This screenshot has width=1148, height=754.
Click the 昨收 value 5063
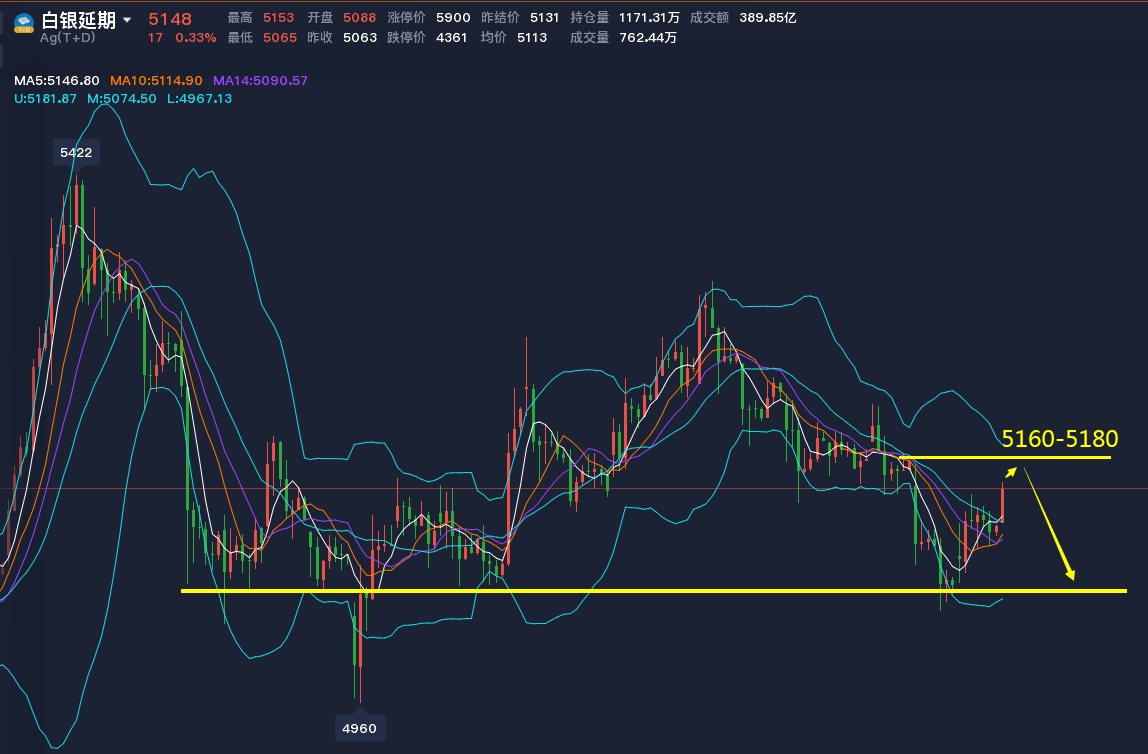[x=360, y=37]
